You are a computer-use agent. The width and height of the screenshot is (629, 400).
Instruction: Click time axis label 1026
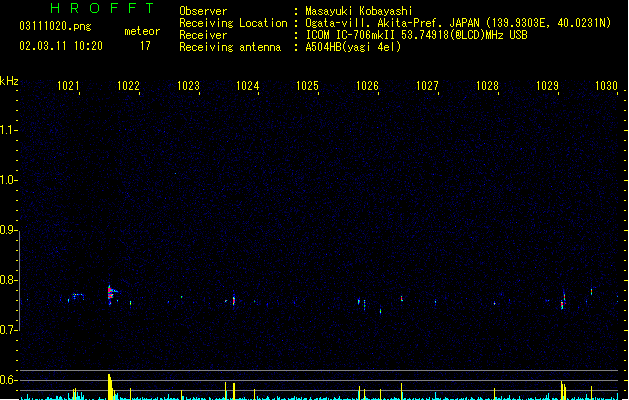click(367, 85)
